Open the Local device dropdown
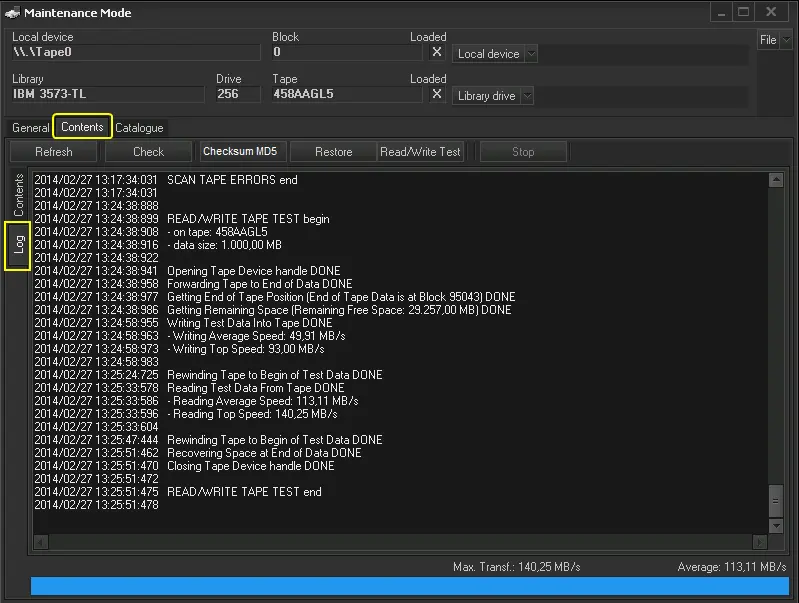 (x=495, y=54)
